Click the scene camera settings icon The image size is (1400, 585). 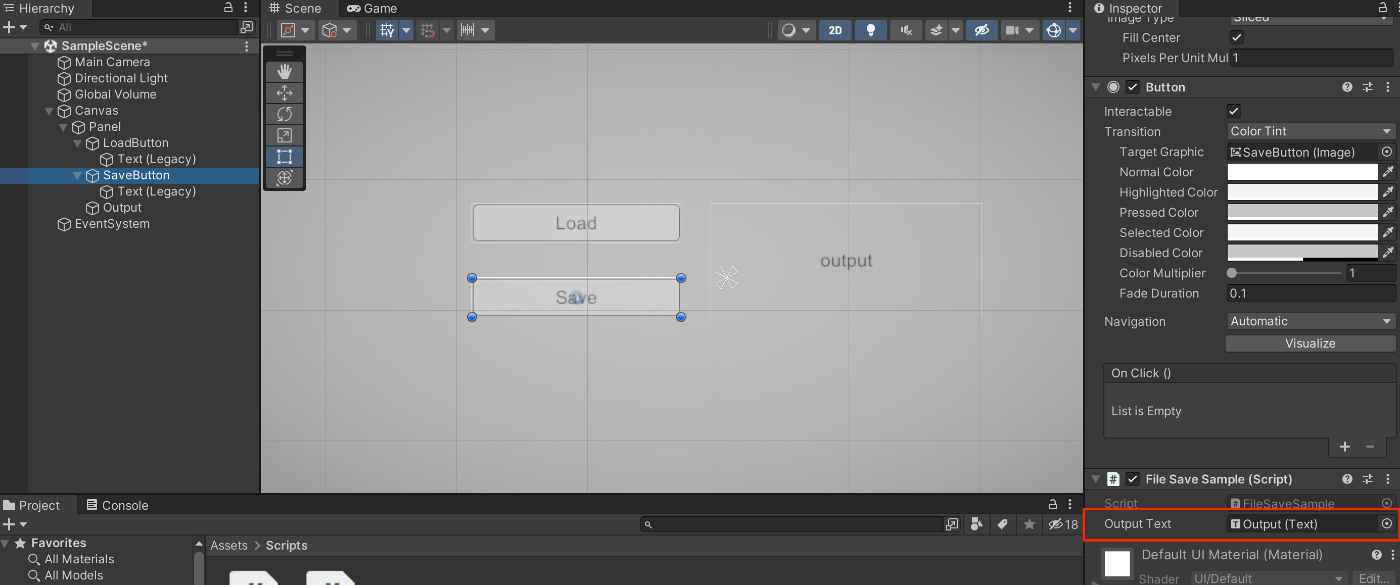tap(1012, 30)
